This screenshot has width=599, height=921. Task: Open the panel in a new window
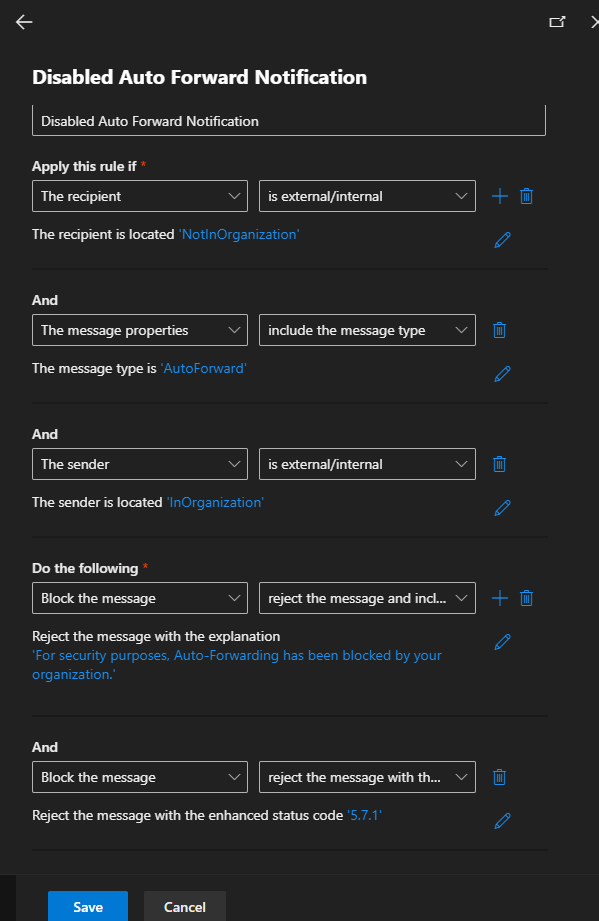click(x=562, y=20)
